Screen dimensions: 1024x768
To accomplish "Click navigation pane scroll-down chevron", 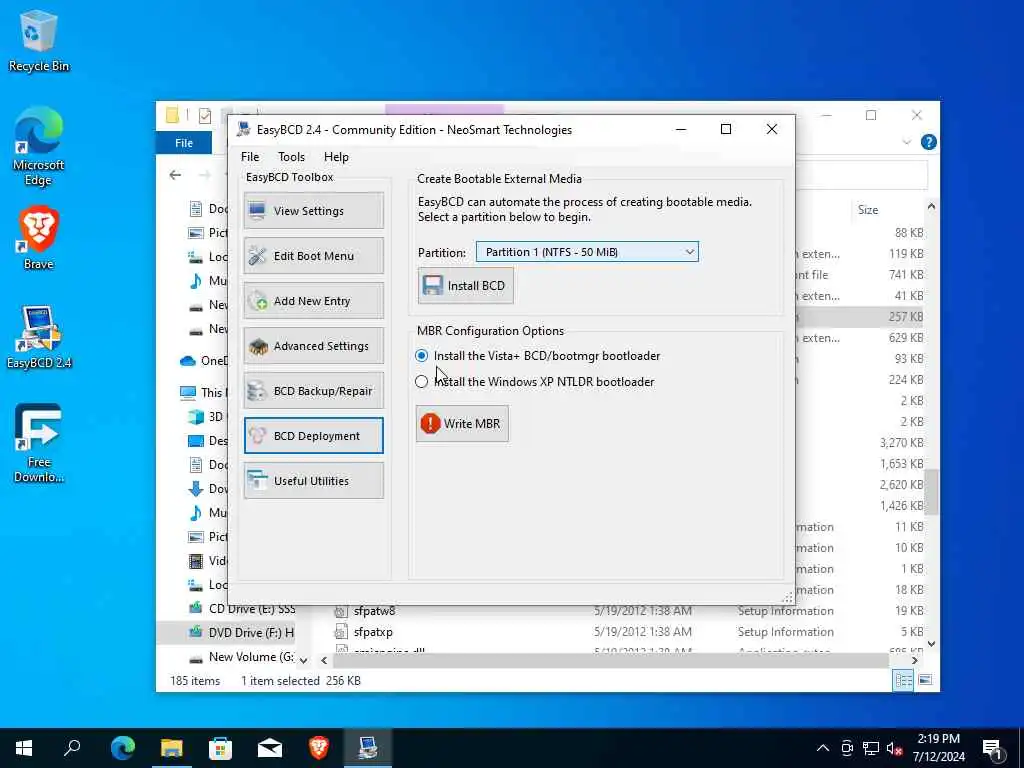I will (303, 661).
